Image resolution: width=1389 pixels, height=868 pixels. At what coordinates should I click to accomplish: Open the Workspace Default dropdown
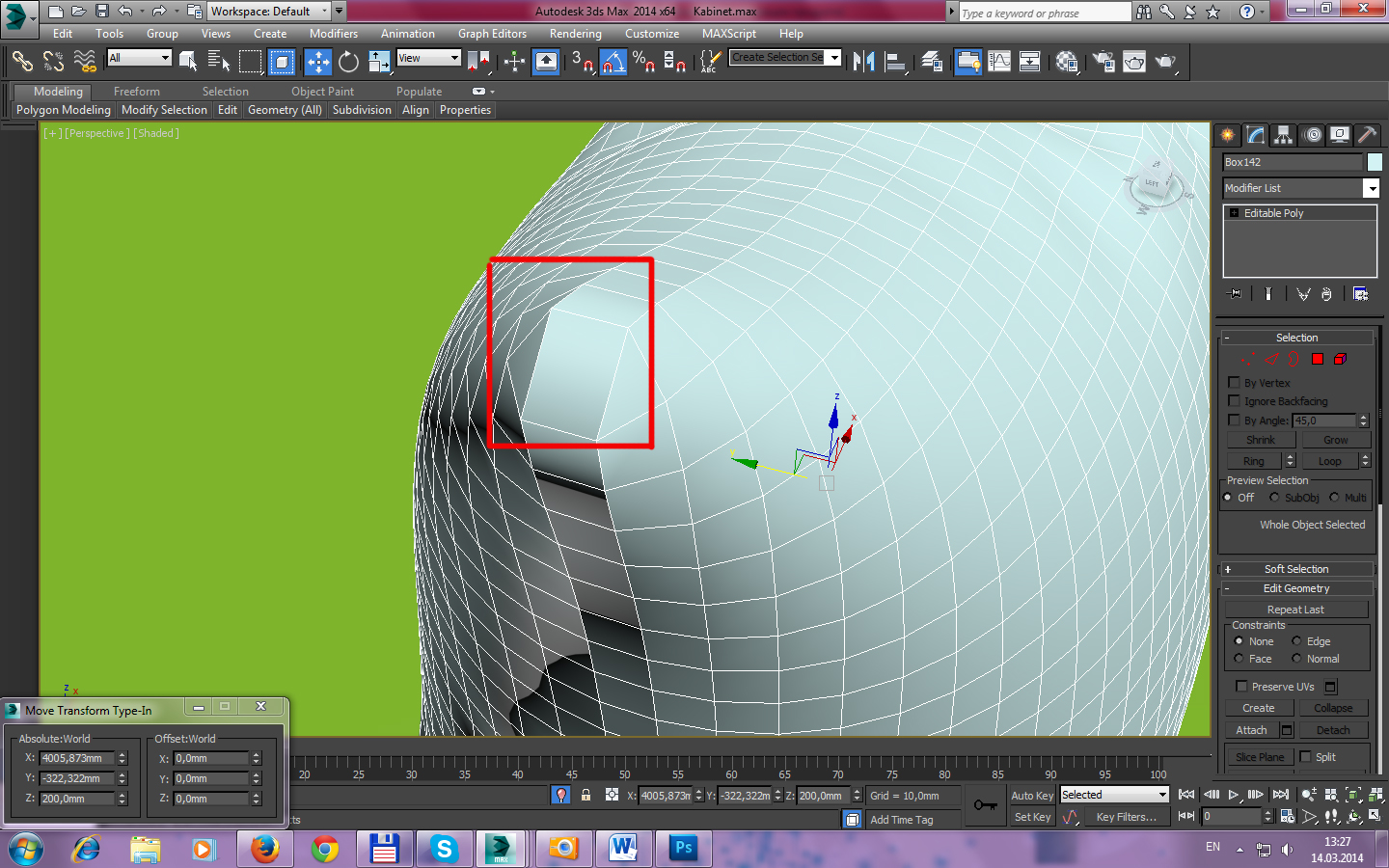269,12
